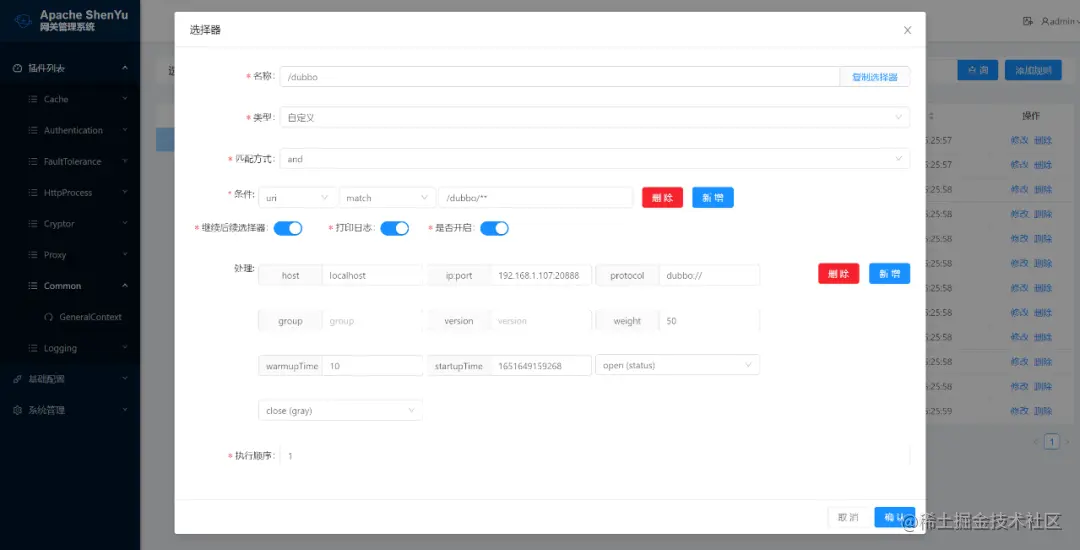1080x550 pixels.
Task: Click the blue 确认 button
Action: pos(895,517)
